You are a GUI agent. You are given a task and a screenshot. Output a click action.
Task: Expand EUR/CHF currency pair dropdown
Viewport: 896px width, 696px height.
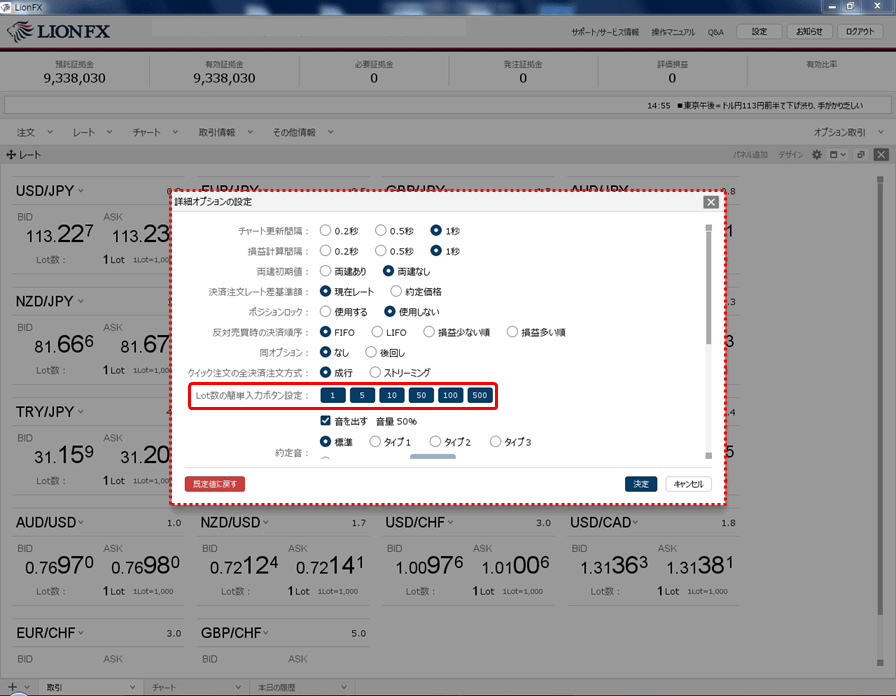click(x=81, y=633)
